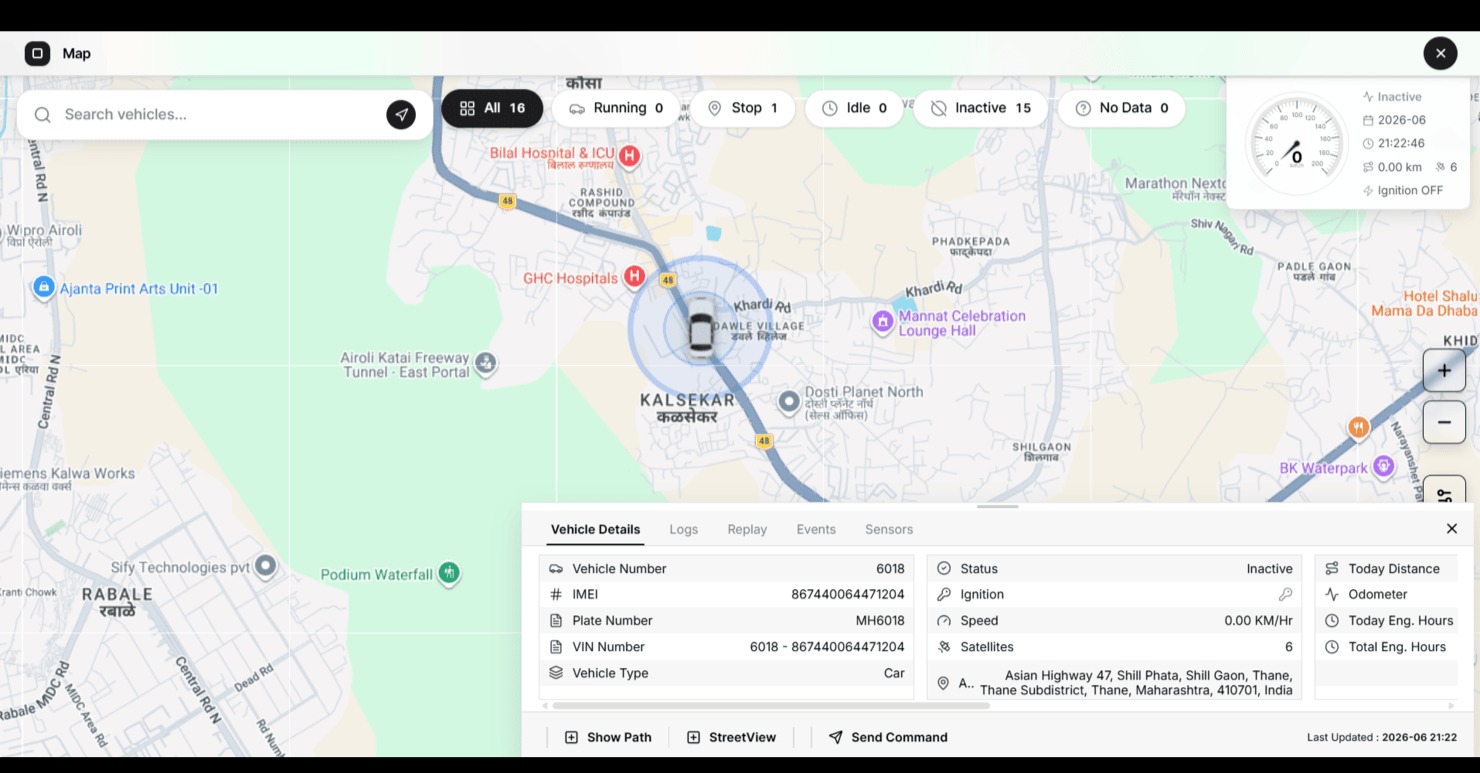Close the vehicle details panel
This screenshot has width=1480, height=773.
pyautogui.click(x=1452, y=528)
